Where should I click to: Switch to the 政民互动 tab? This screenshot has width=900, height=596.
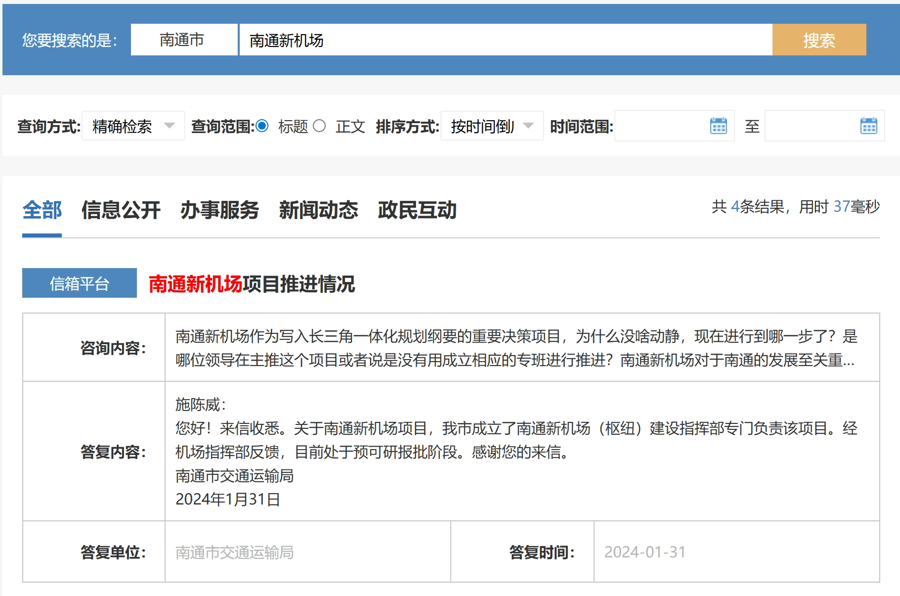pos(417,210)
